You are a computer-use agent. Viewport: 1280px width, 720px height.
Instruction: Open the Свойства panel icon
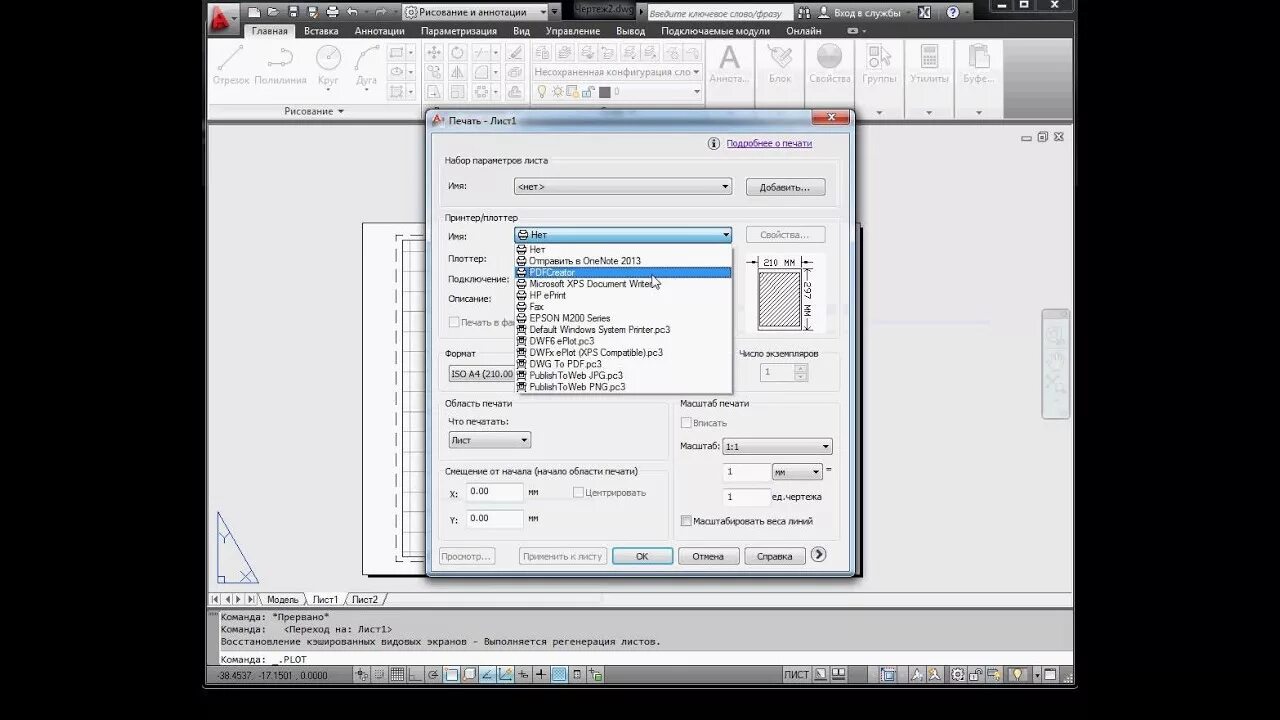[x=830, y=65]
